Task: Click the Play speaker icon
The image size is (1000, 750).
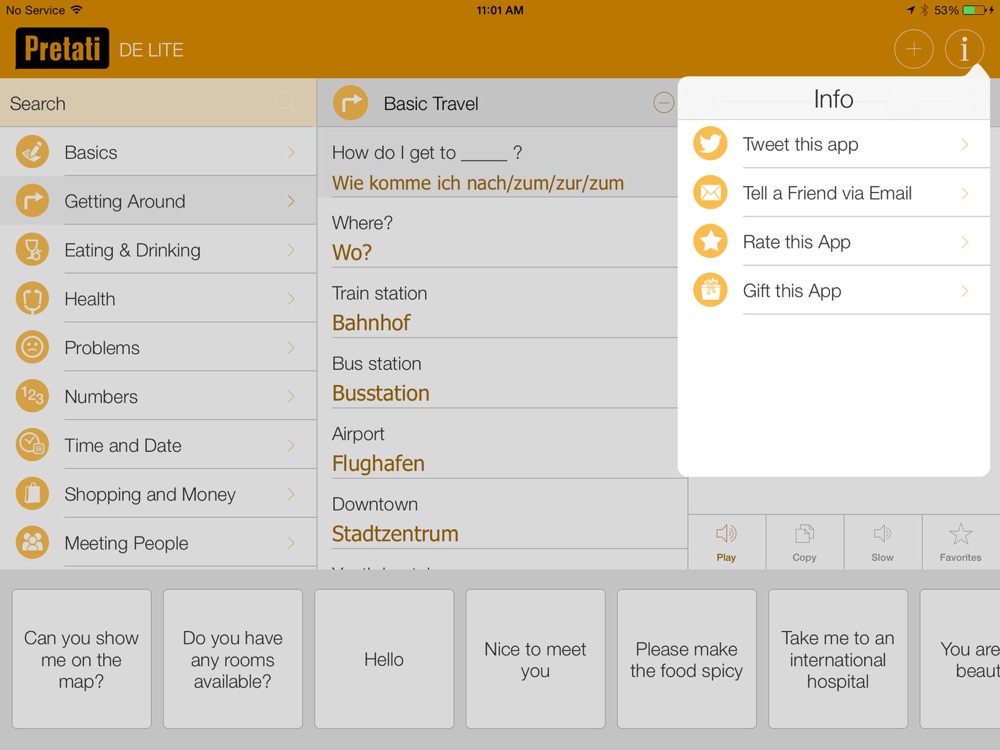Action: pyautogui.click(x=726, y=534)
